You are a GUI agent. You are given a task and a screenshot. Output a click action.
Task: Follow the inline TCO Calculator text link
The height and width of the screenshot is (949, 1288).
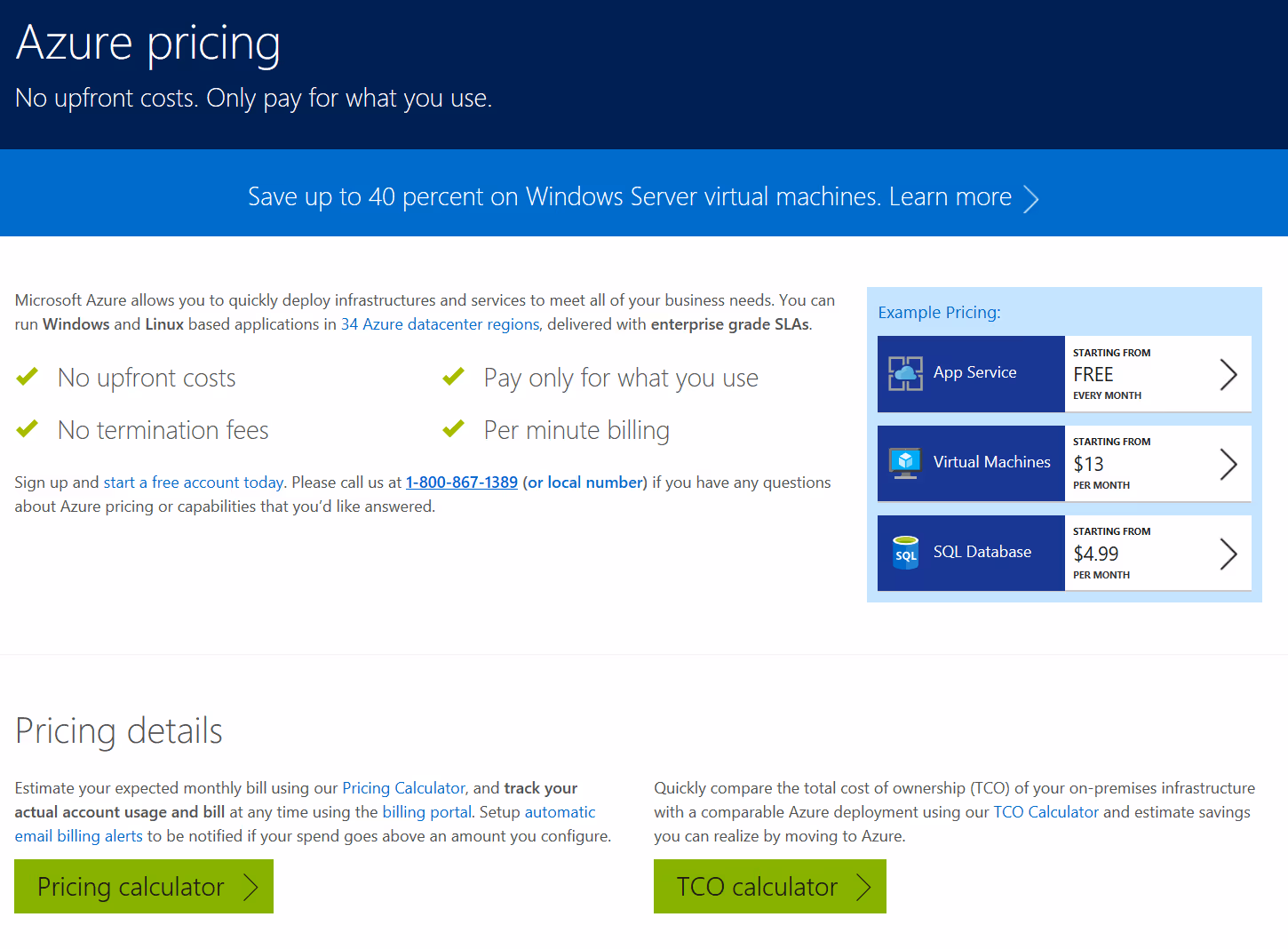pyautogui.click(x=1046, y=812)
